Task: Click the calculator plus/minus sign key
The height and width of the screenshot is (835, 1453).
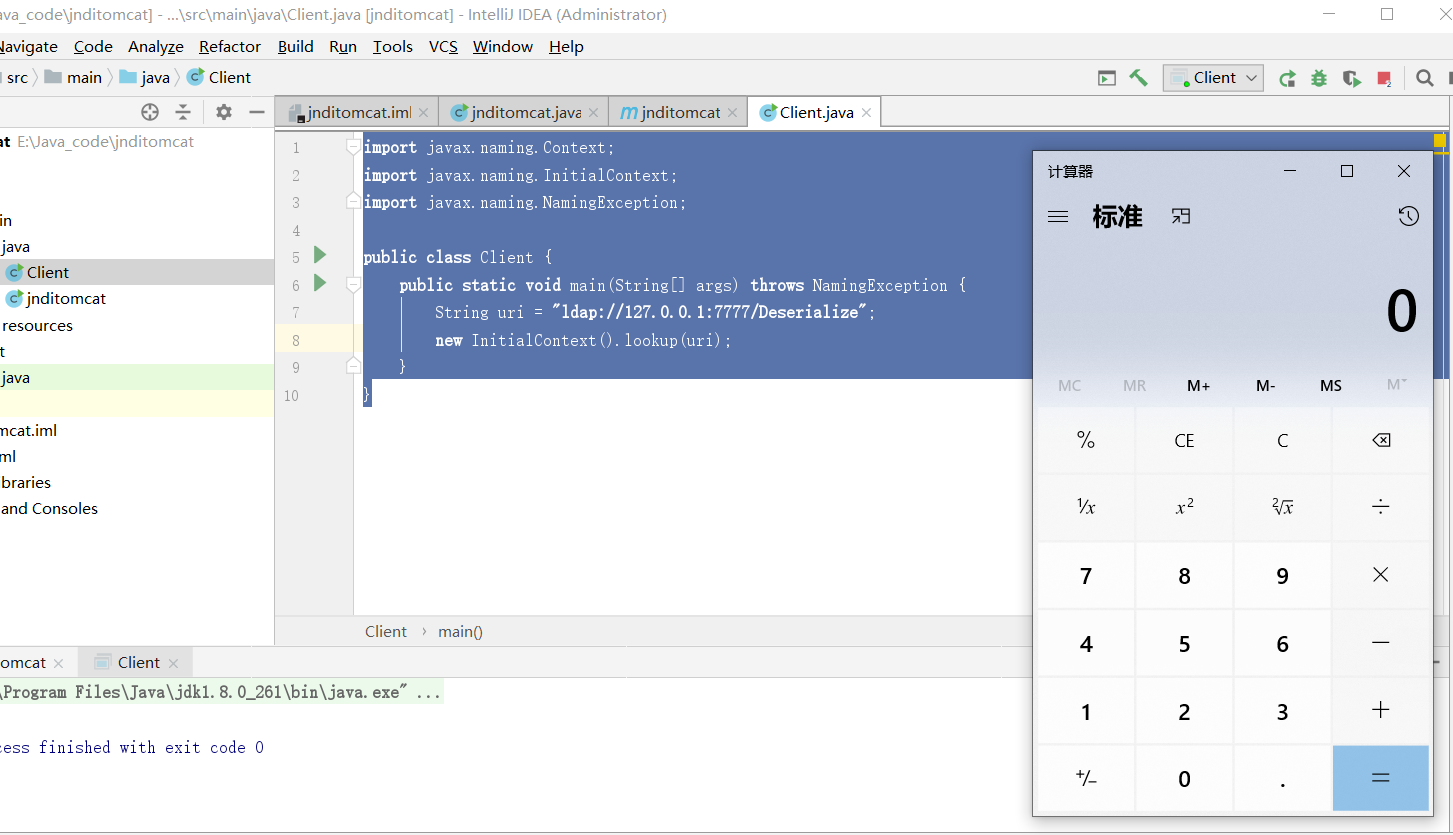Action: click(1086, 778)
